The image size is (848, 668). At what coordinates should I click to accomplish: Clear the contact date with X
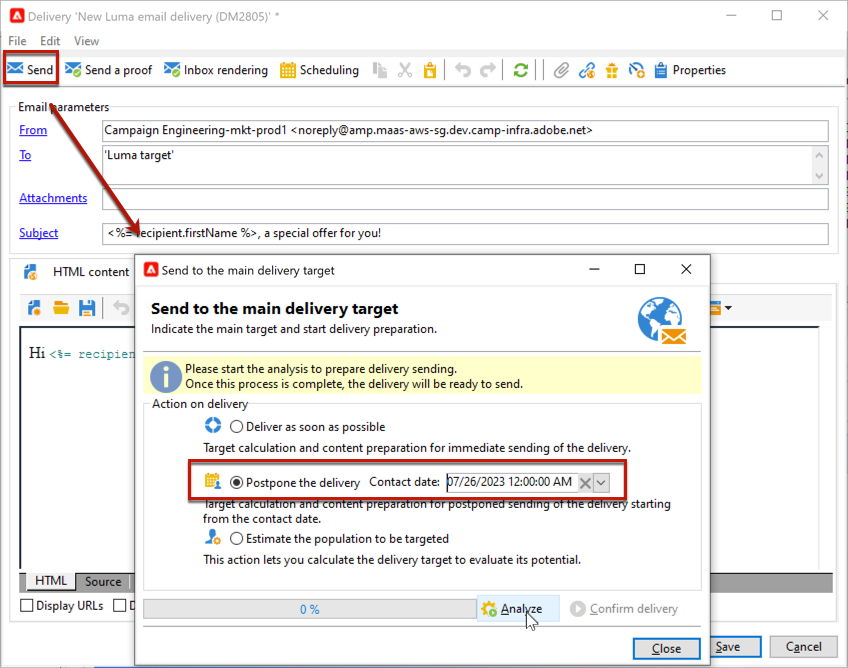click(x=585, y=482)
